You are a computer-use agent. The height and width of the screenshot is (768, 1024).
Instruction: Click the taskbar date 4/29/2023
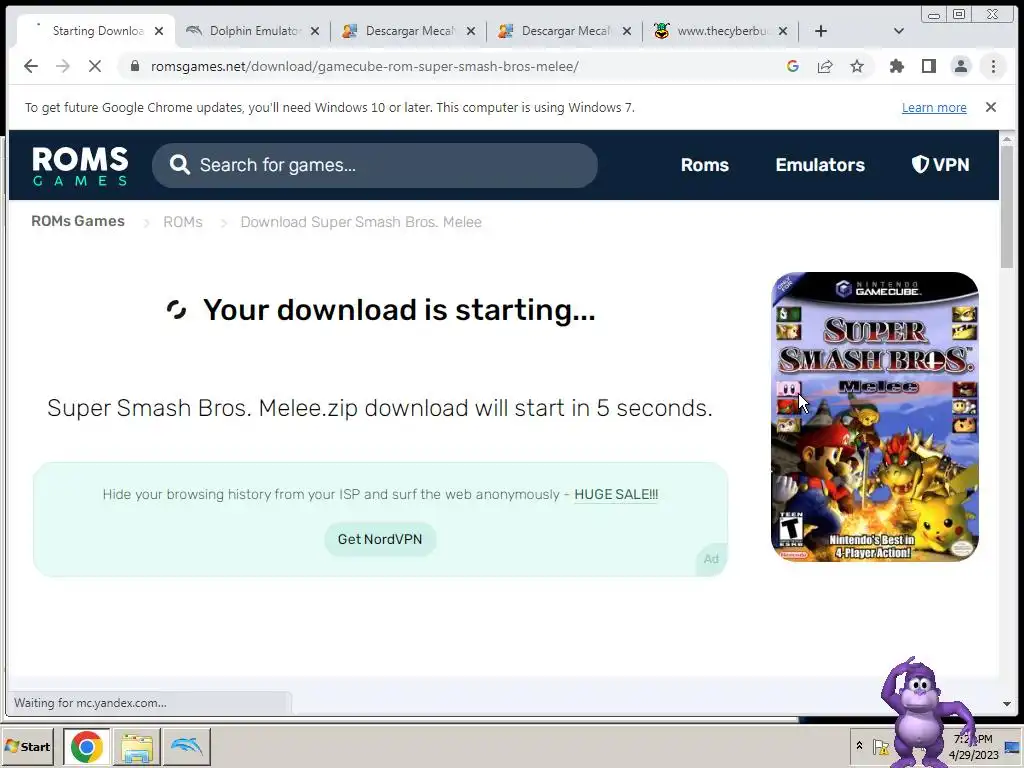point(974,755)
